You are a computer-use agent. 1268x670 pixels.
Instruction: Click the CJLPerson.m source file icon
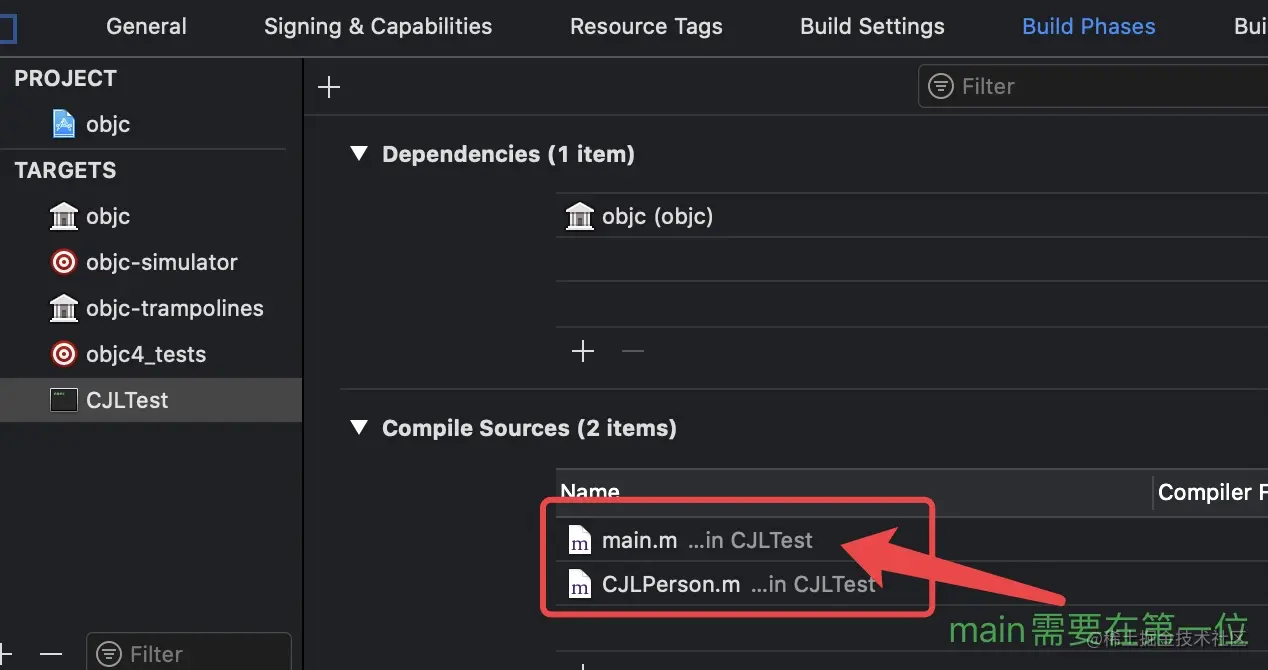(x=580, y=584)
